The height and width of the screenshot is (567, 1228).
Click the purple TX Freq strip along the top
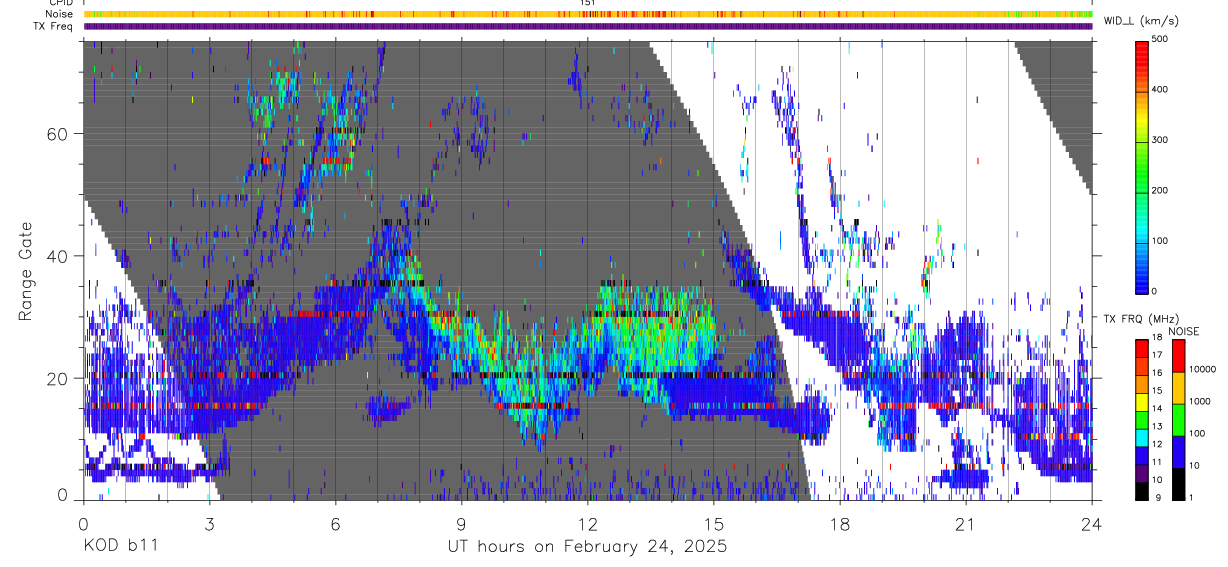coord(588,26)
